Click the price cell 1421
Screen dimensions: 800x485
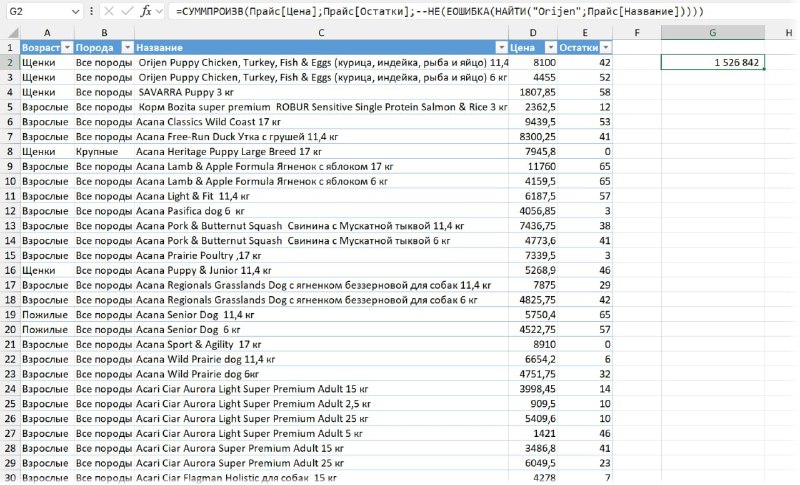[533, 433]
